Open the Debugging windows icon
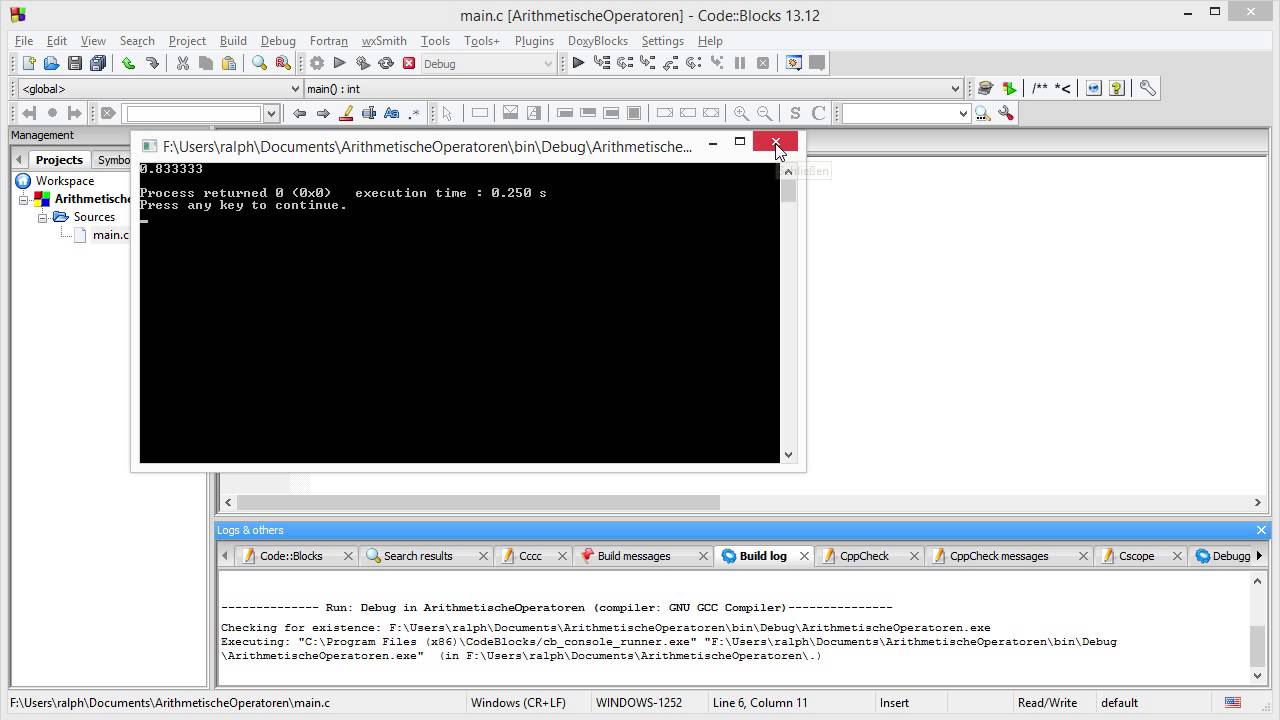 click(793, 63)
